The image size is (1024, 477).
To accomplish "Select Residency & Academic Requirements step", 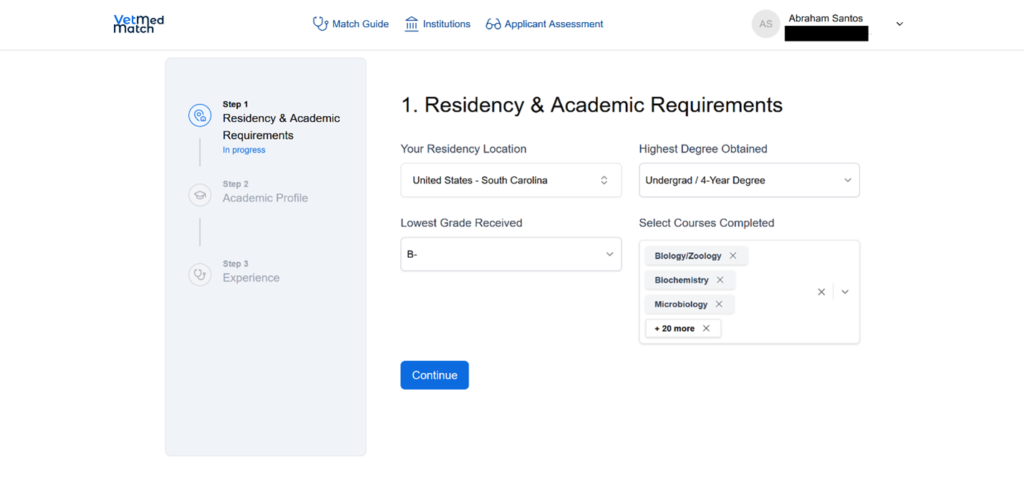I will click(x=281, y=127).
